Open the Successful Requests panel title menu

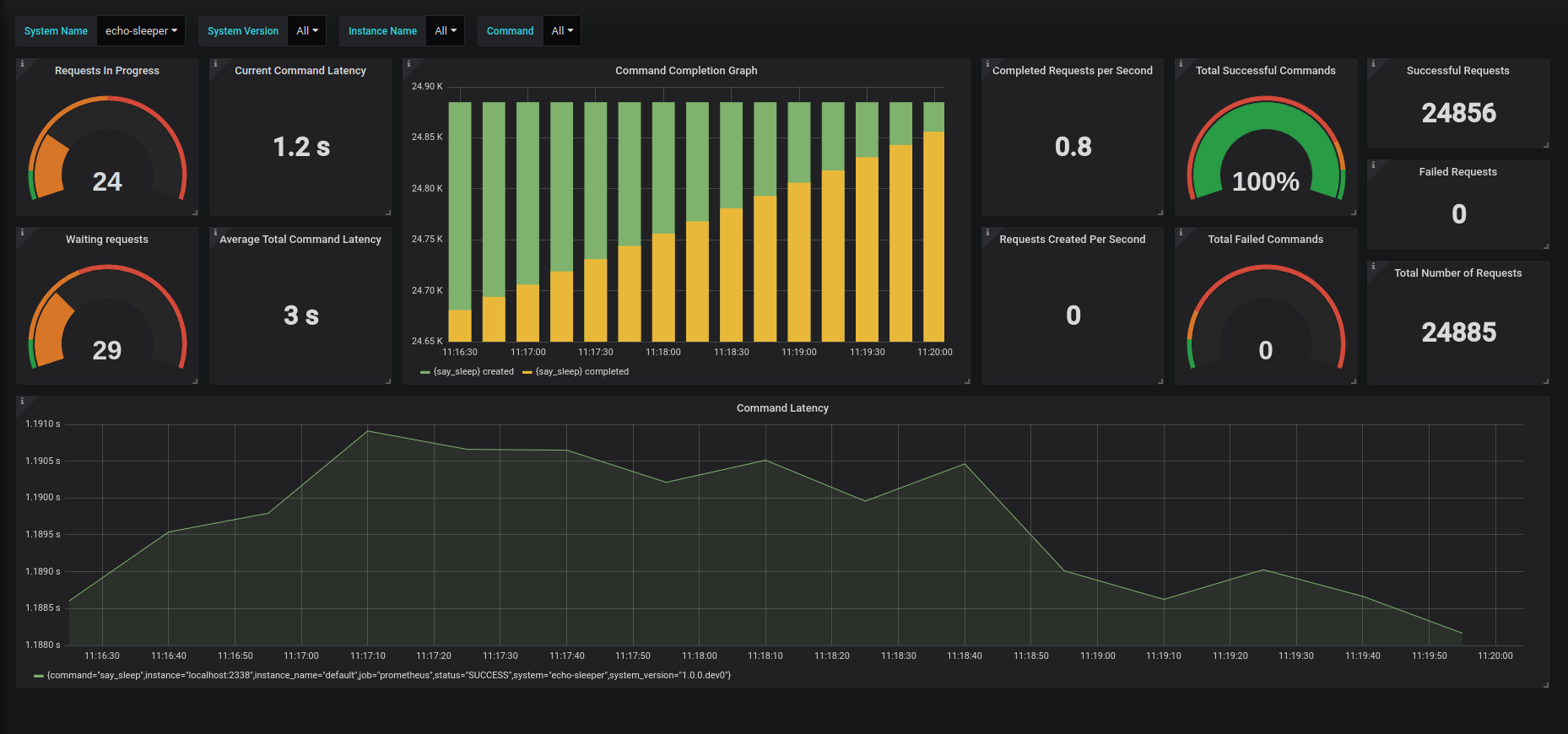point(1458,71)
